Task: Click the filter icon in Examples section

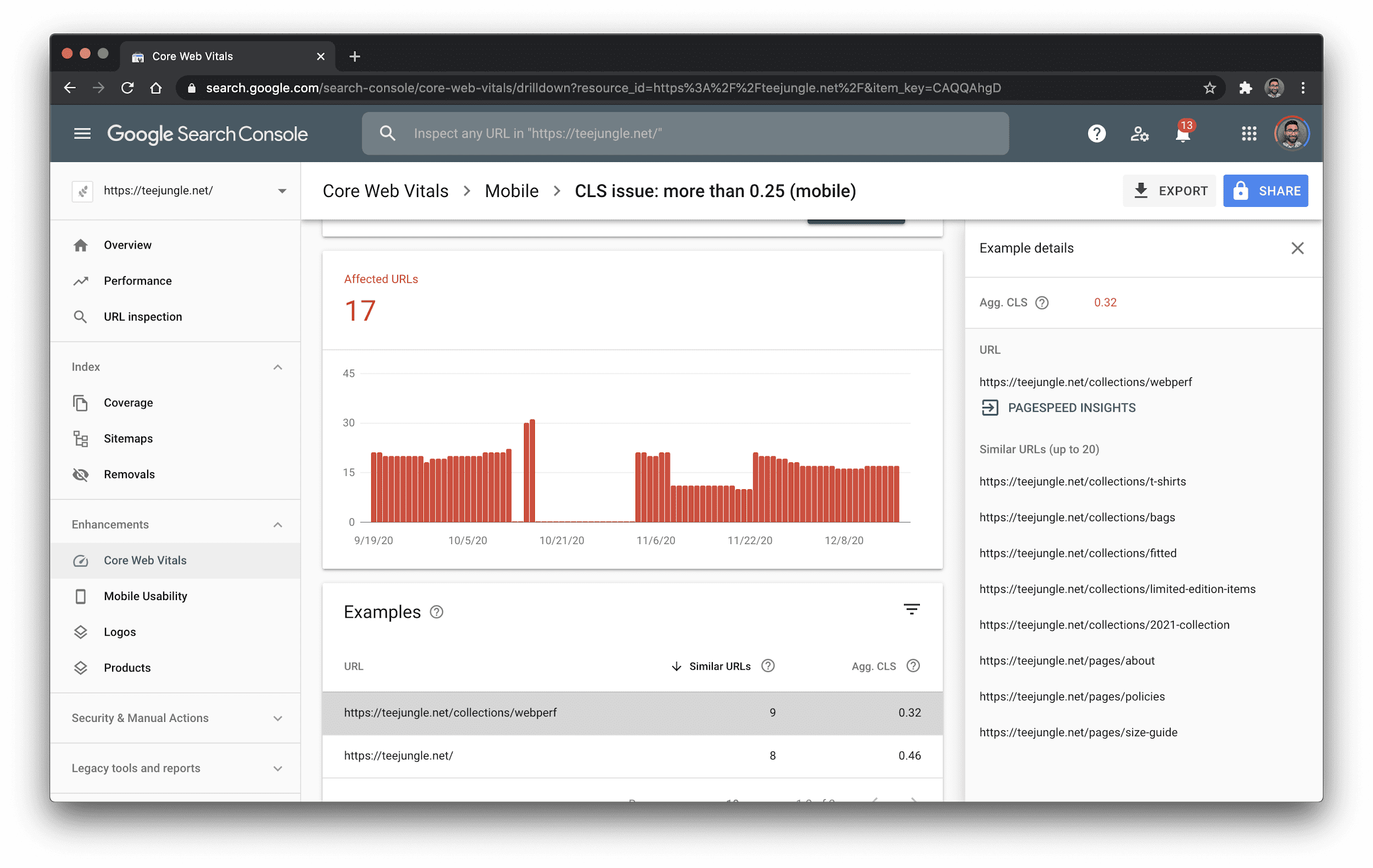Action: 911,610
